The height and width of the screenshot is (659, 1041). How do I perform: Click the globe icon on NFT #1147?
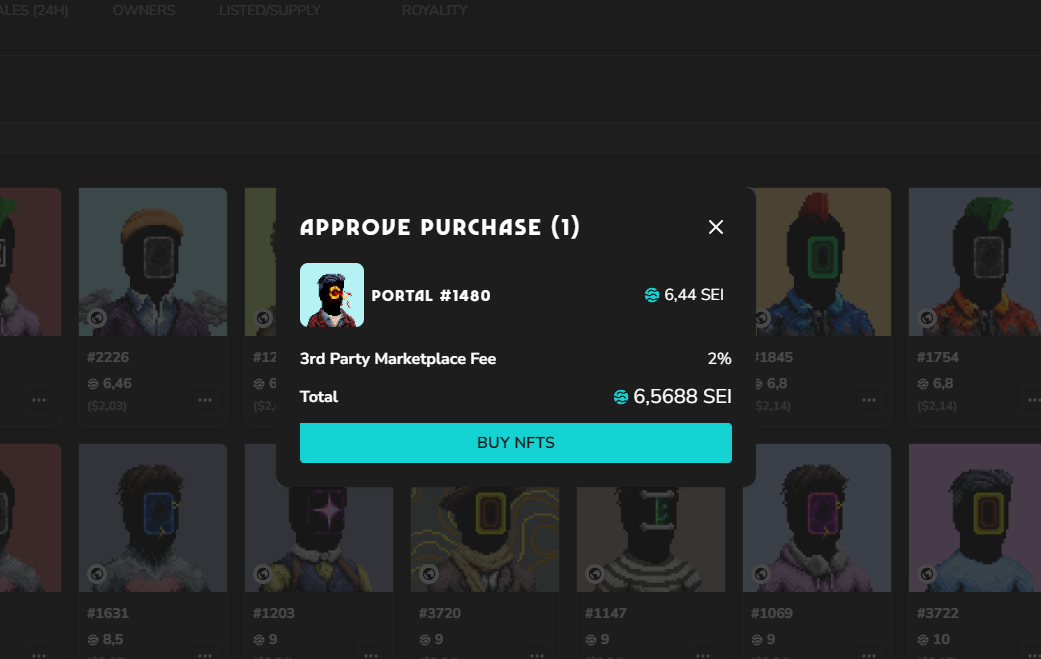pos(595,574)
